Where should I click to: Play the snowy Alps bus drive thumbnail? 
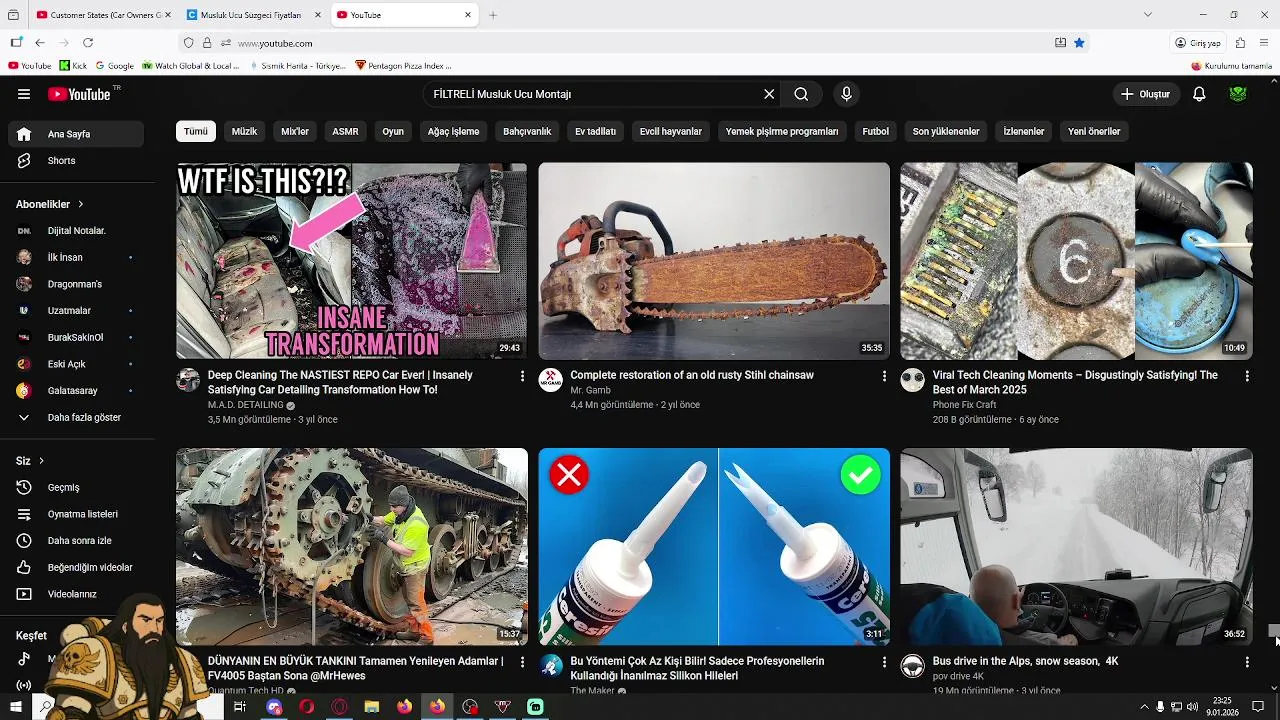pyautogui.click(x=1076, y=547)
